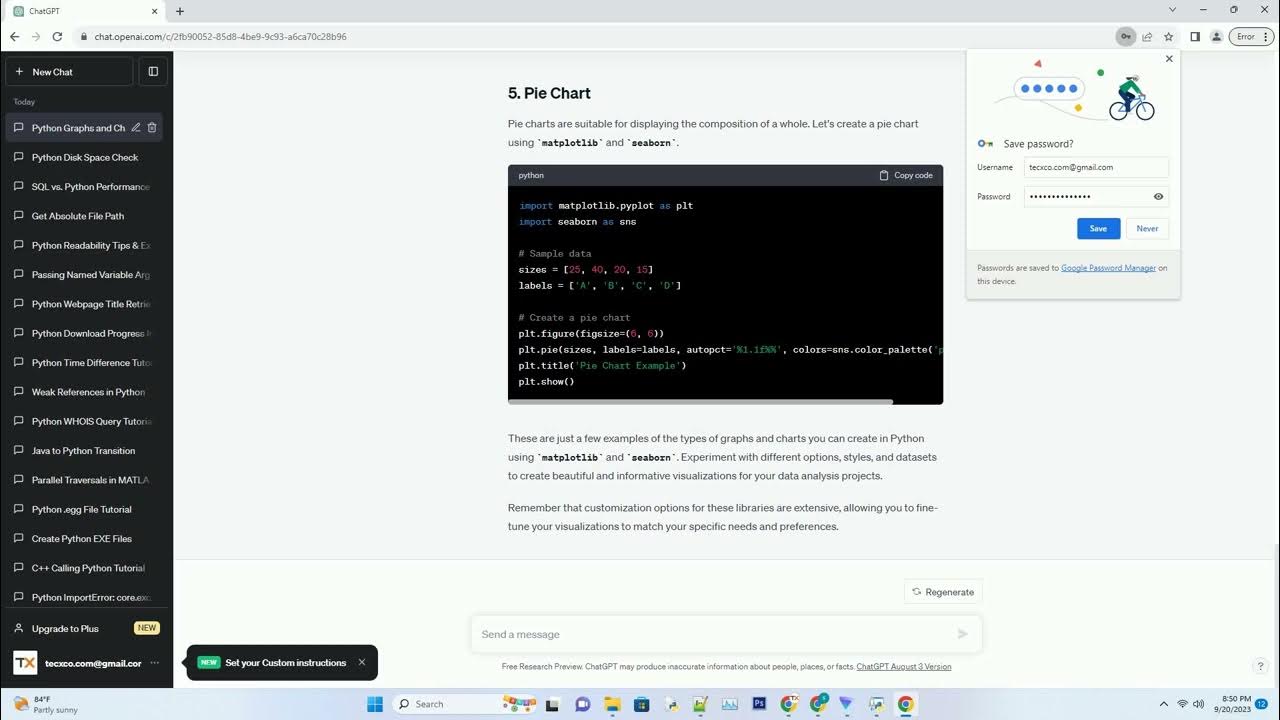Close the Save password popup
Viewport: 1280px width, 720px height.
pyautogui.click(x=1169, y=59)
